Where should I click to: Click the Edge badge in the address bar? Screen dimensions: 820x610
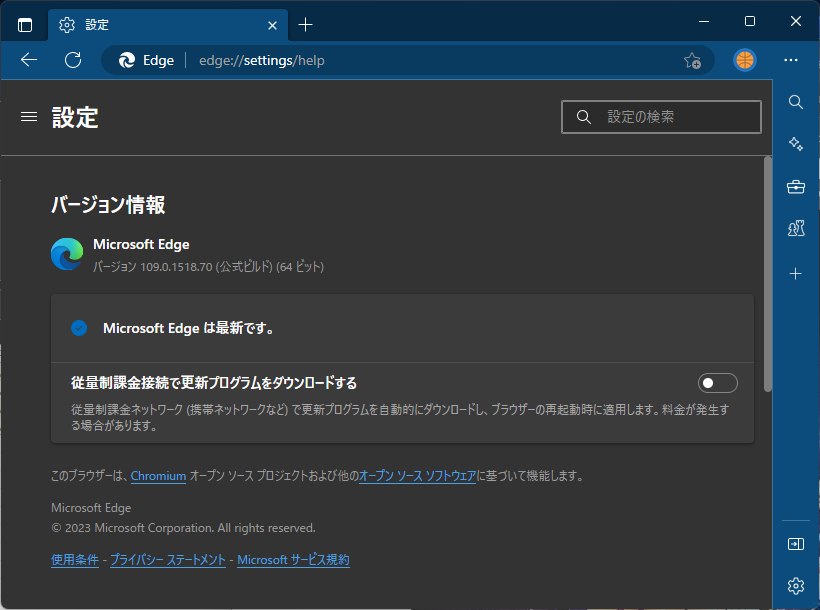coord(146,60)
